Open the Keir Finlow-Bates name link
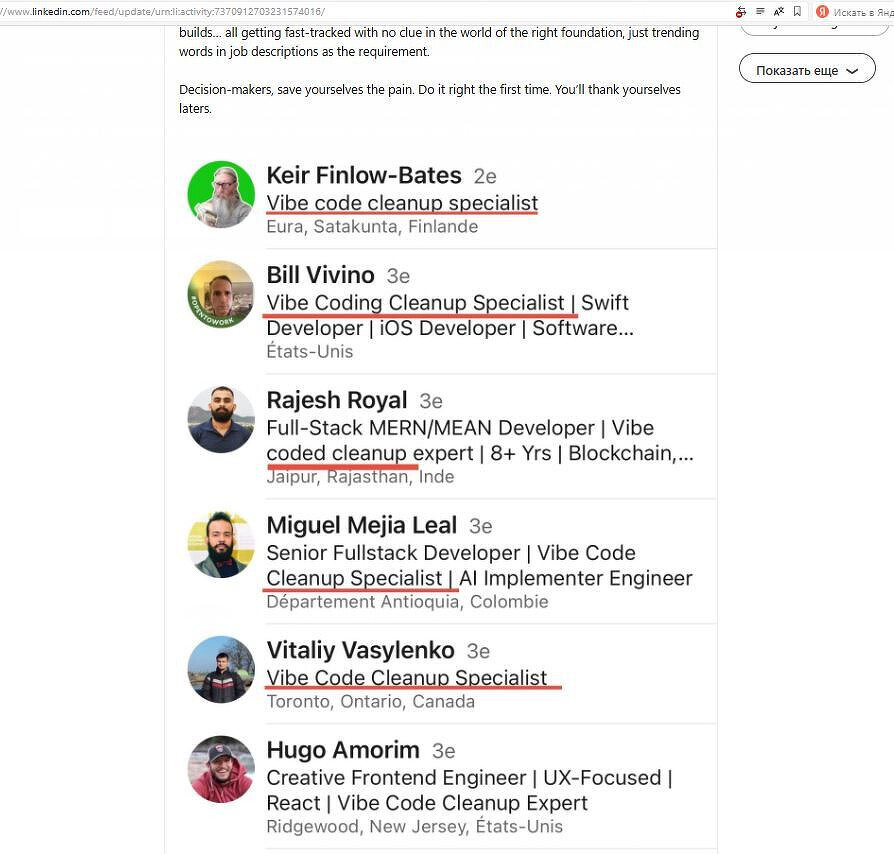The height and width of the screenshot is (854, 894). (364, 175)
